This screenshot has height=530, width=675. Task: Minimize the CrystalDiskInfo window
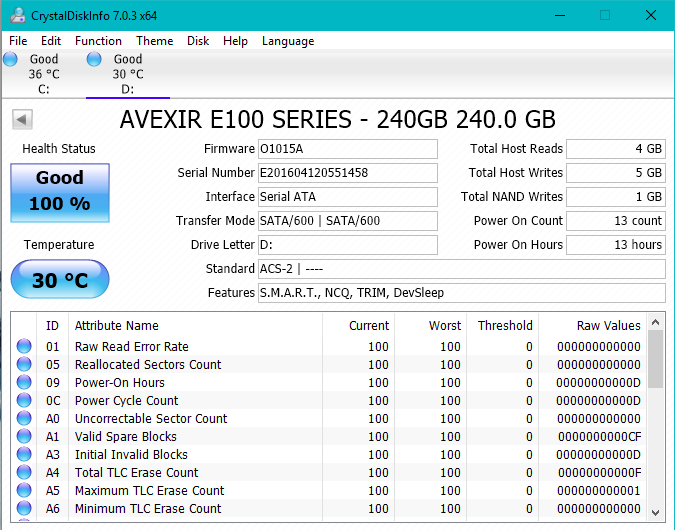[x=560, y=15]
